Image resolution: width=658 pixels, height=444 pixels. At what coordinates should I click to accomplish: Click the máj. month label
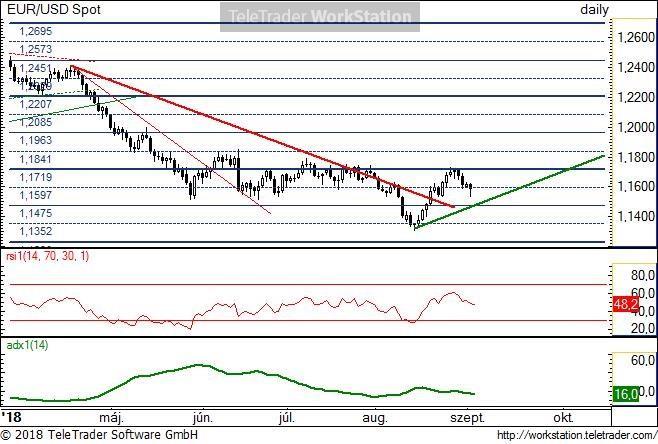click(112, 418)
